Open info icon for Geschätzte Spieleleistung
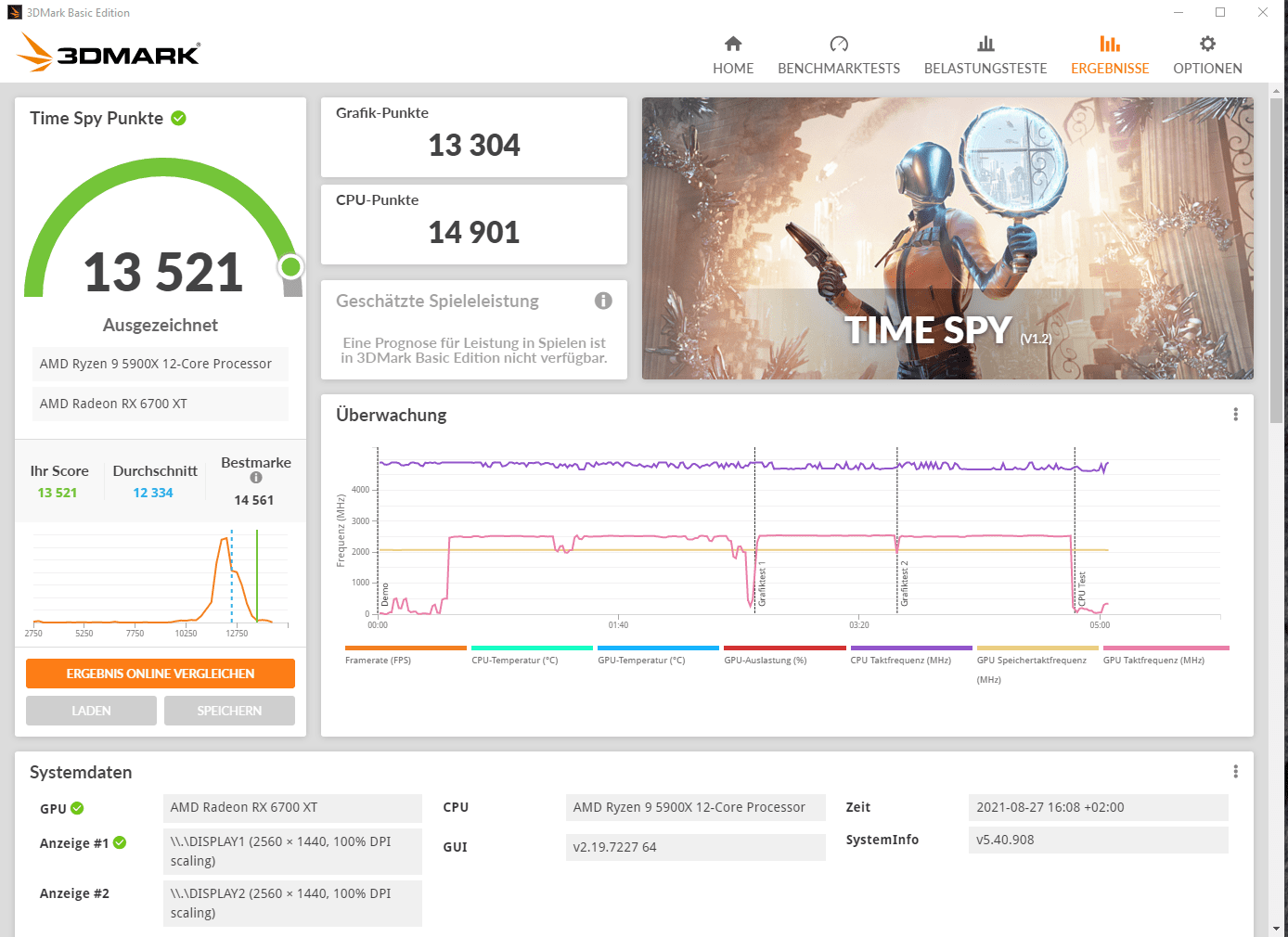 pyautogui.click(x=603, y=301)
